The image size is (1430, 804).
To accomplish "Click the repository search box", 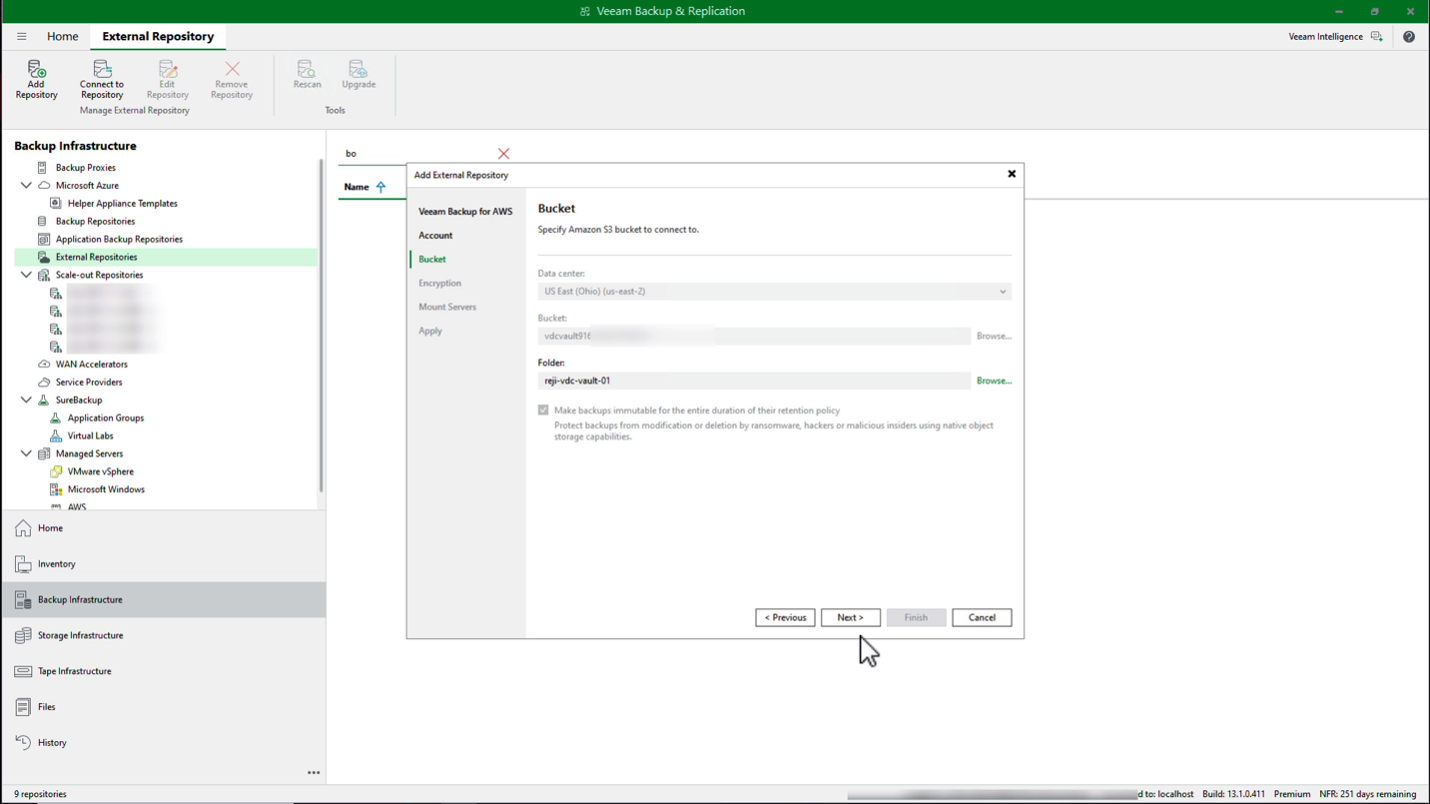I will 417,153.
